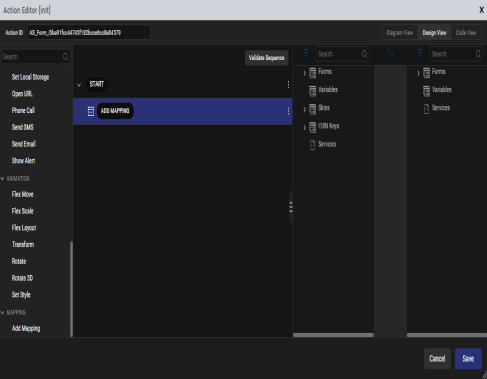This screenshot has height=379, width=487.
Task: Click the ADD MAPPING action icon in the sequence
Action: tap(91, 111)
